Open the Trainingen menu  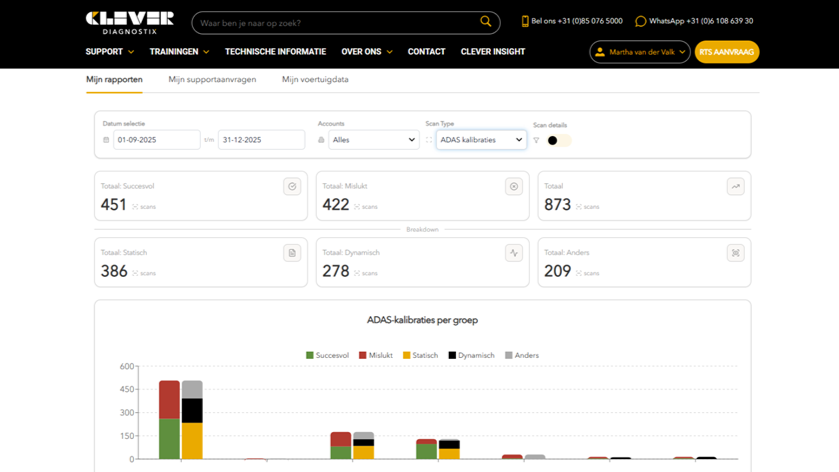pyautogui.click(x=179, y=52)
